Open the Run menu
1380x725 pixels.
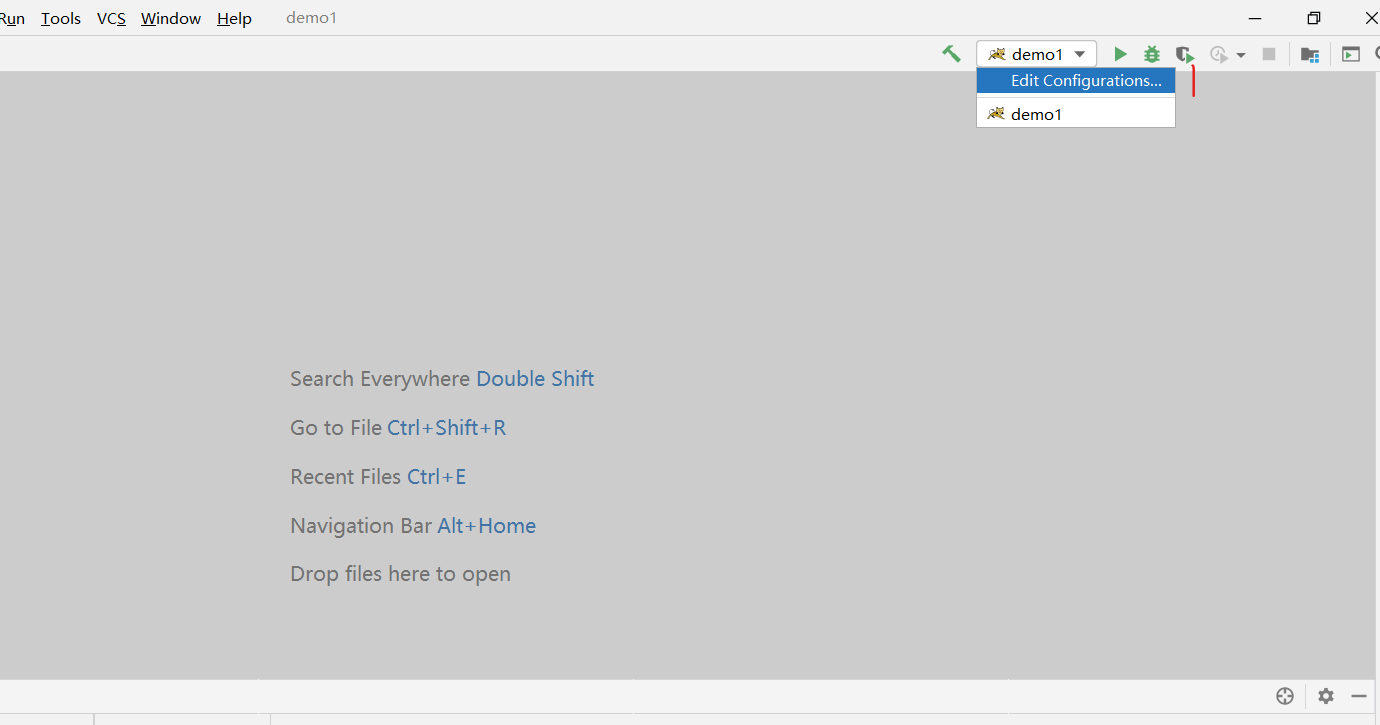[11, 18]
